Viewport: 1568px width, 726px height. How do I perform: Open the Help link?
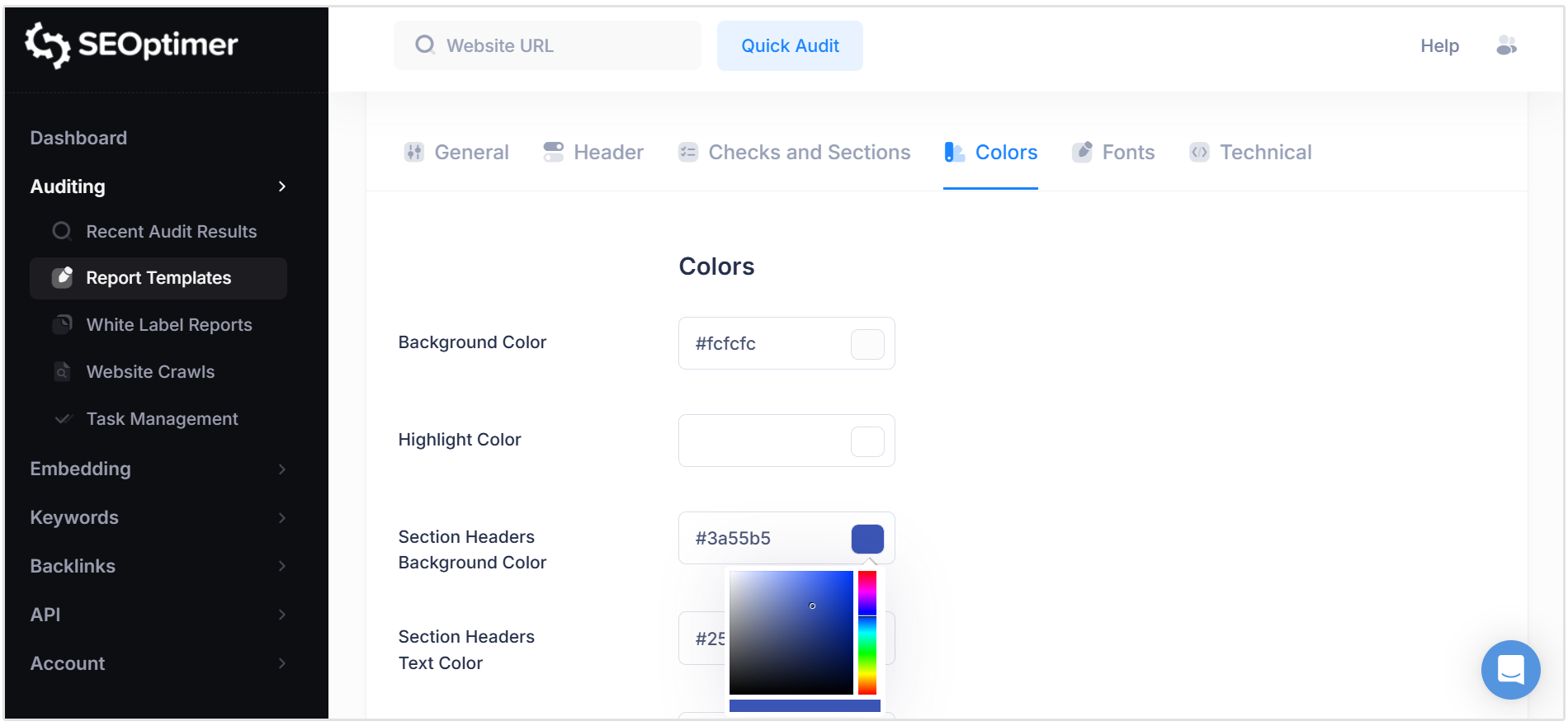tap(1439, 45)
